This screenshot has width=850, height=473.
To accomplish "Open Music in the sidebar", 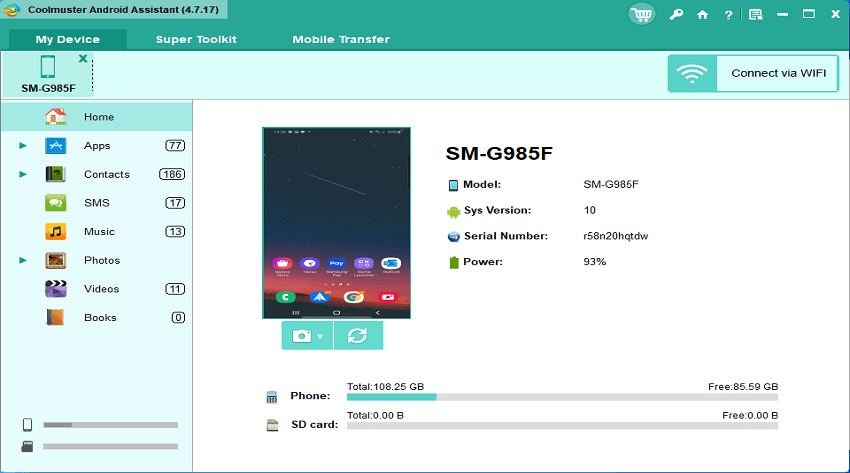I will click(x=99, y=231).
